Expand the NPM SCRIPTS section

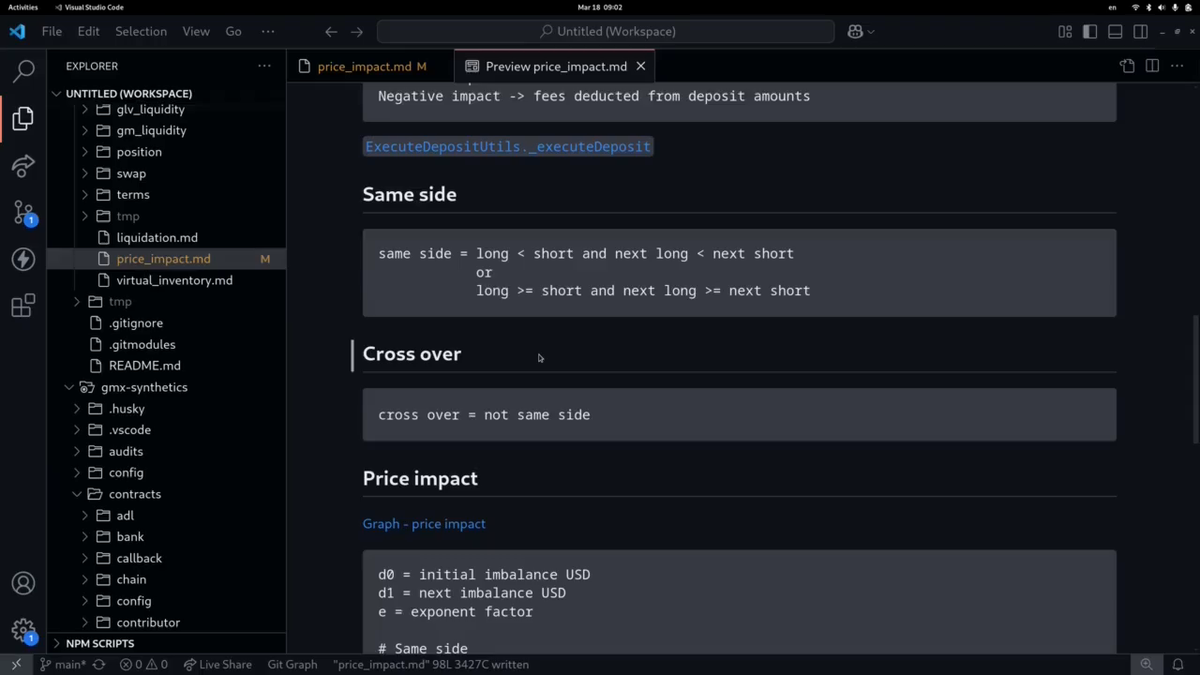(x=100, y=643)
